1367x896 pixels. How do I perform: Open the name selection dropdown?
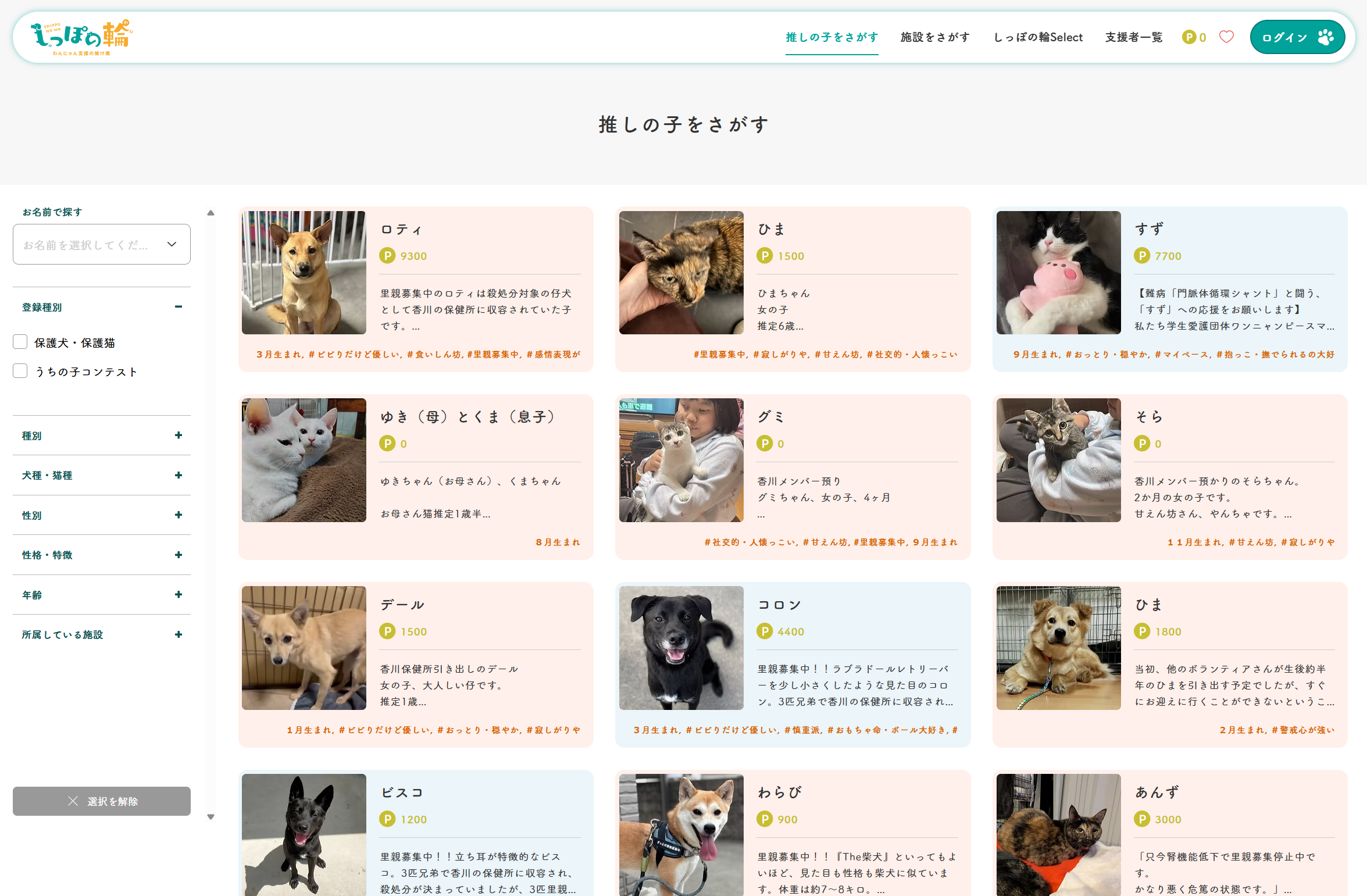click(102, 245)
